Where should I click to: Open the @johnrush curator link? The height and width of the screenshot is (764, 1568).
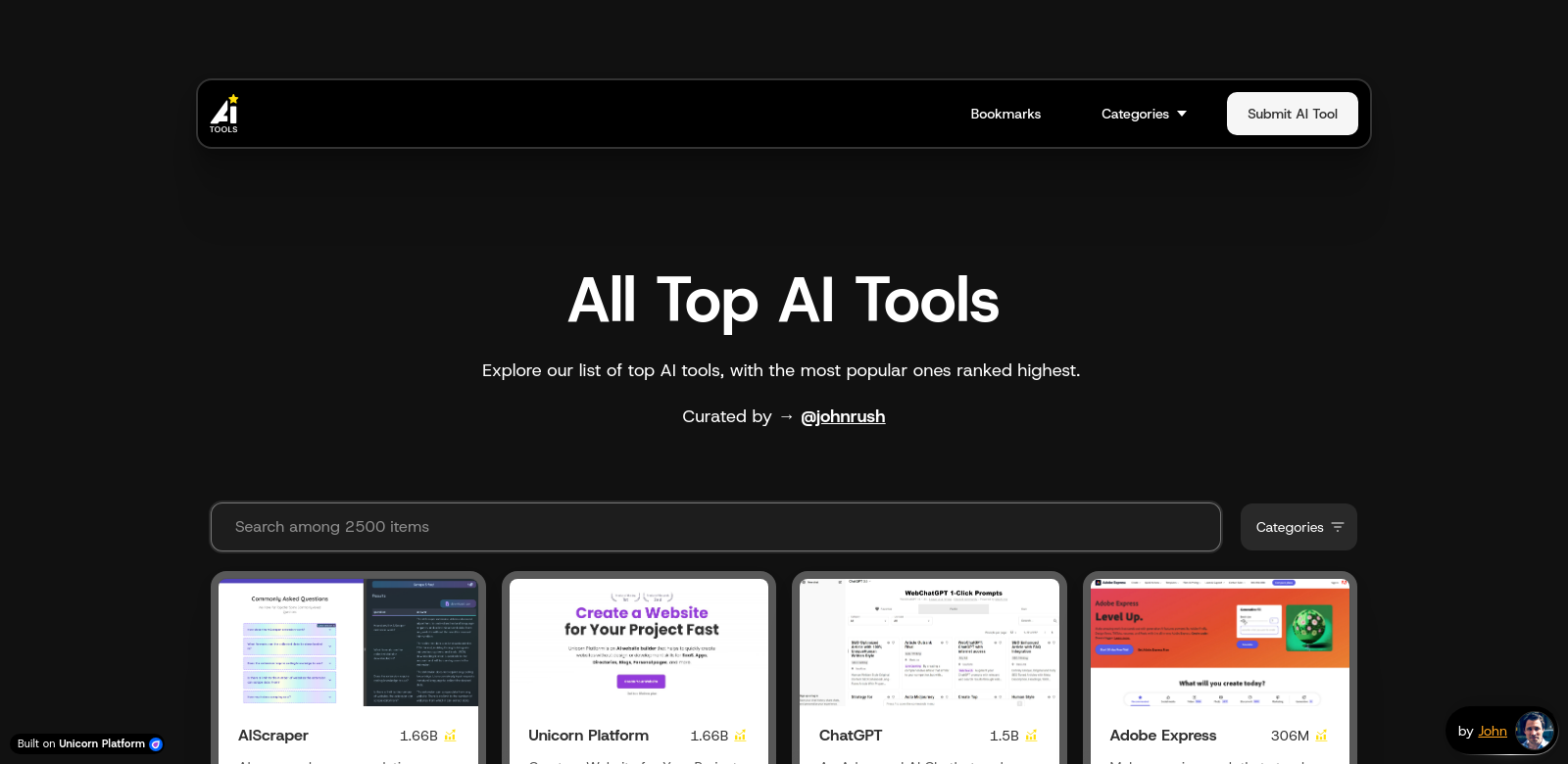843,416
